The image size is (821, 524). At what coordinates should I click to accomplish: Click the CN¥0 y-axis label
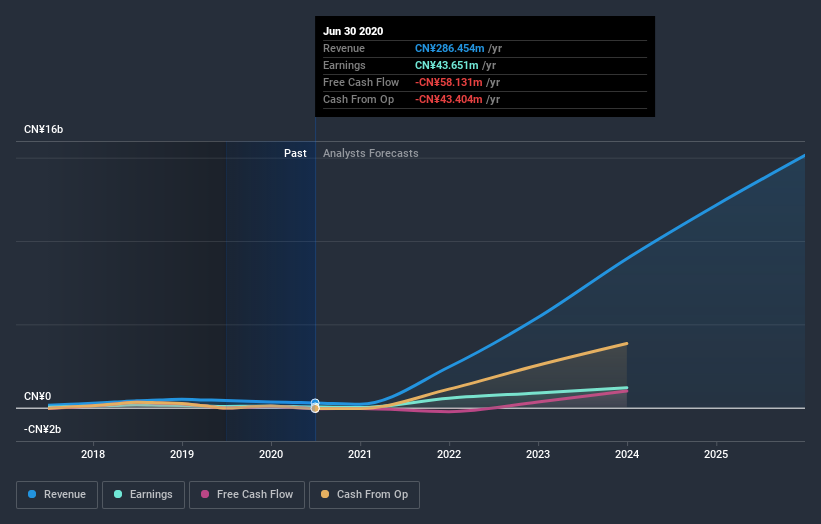point(37,396)
